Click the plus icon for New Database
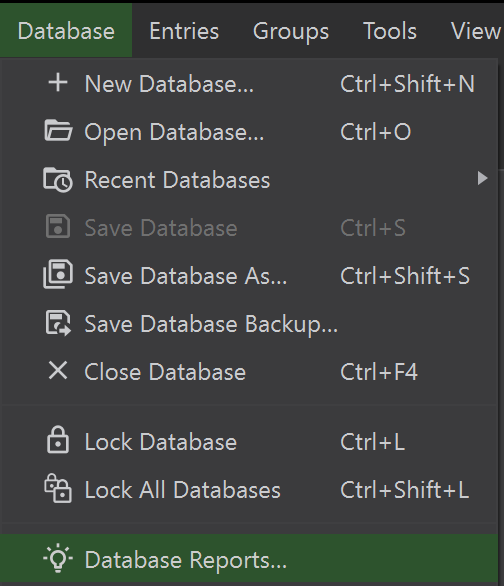Image resolution: width=504 pixels, height=586 pixels. (x=58, y=83)
